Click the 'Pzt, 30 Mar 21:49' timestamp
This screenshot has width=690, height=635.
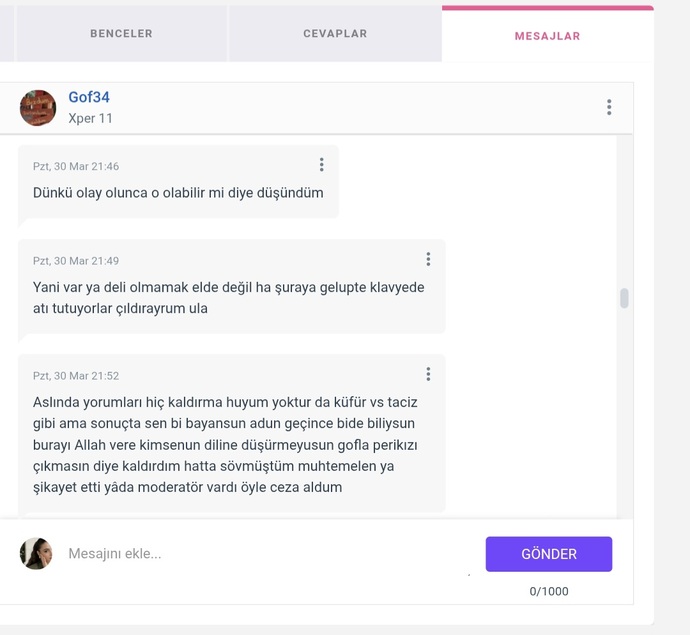tap(76, 261)
